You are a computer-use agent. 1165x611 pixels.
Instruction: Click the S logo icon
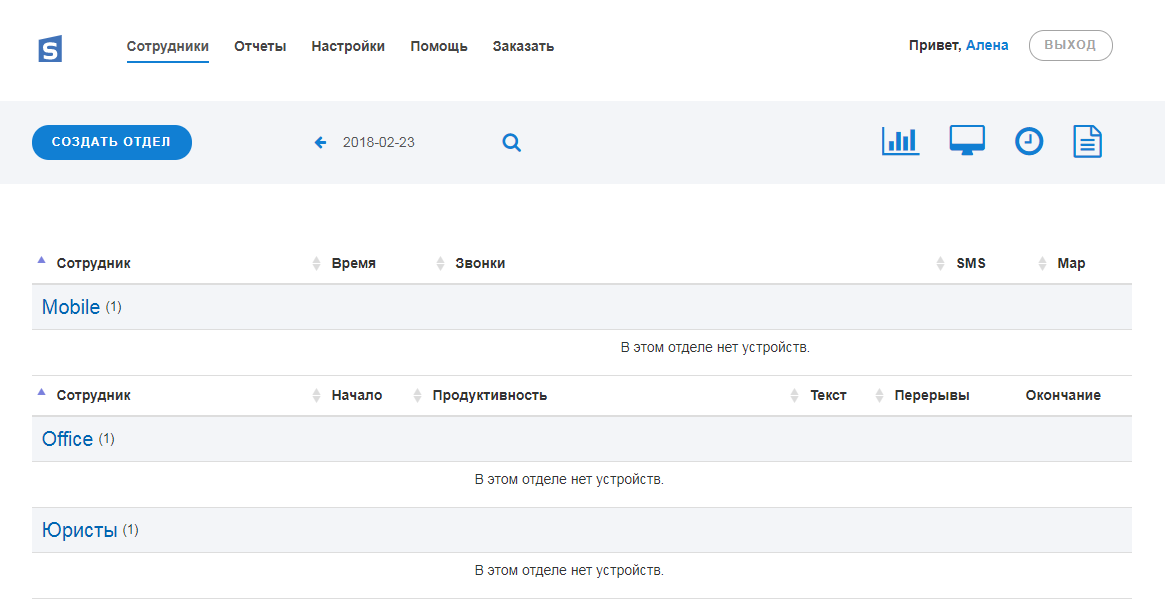point(50,49)
